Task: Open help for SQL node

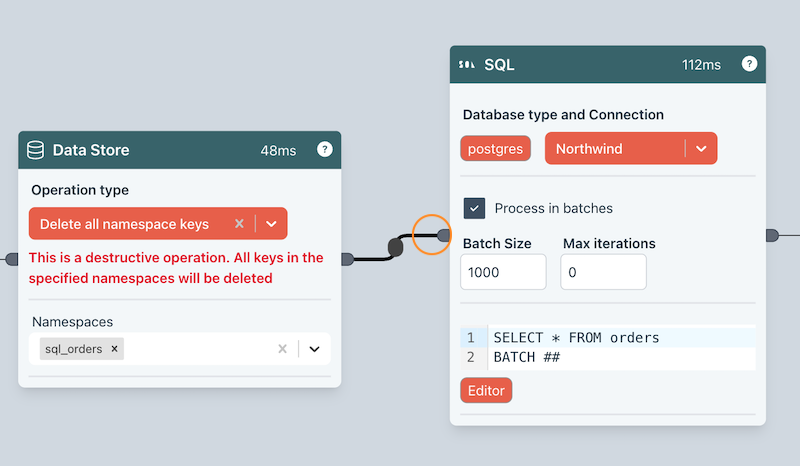Action: 749,64
